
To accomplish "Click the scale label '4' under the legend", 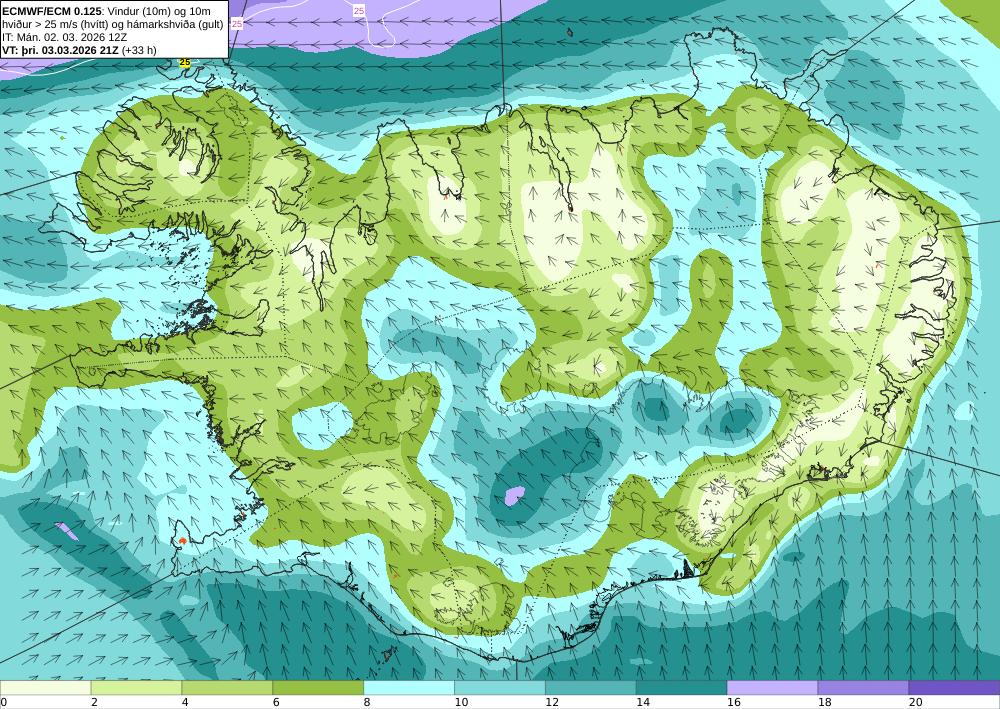I will [185, 702].
